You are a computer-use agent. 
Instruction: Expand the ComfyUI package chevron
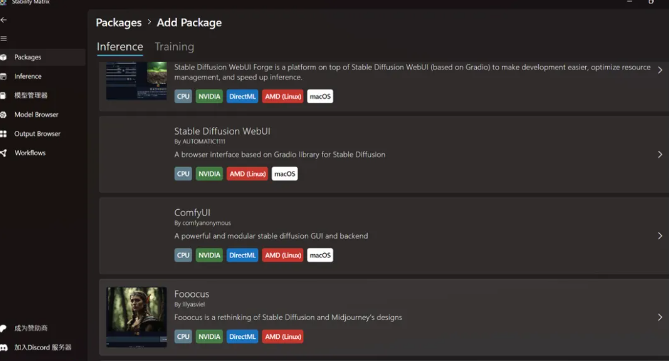[x=660, y=236]
